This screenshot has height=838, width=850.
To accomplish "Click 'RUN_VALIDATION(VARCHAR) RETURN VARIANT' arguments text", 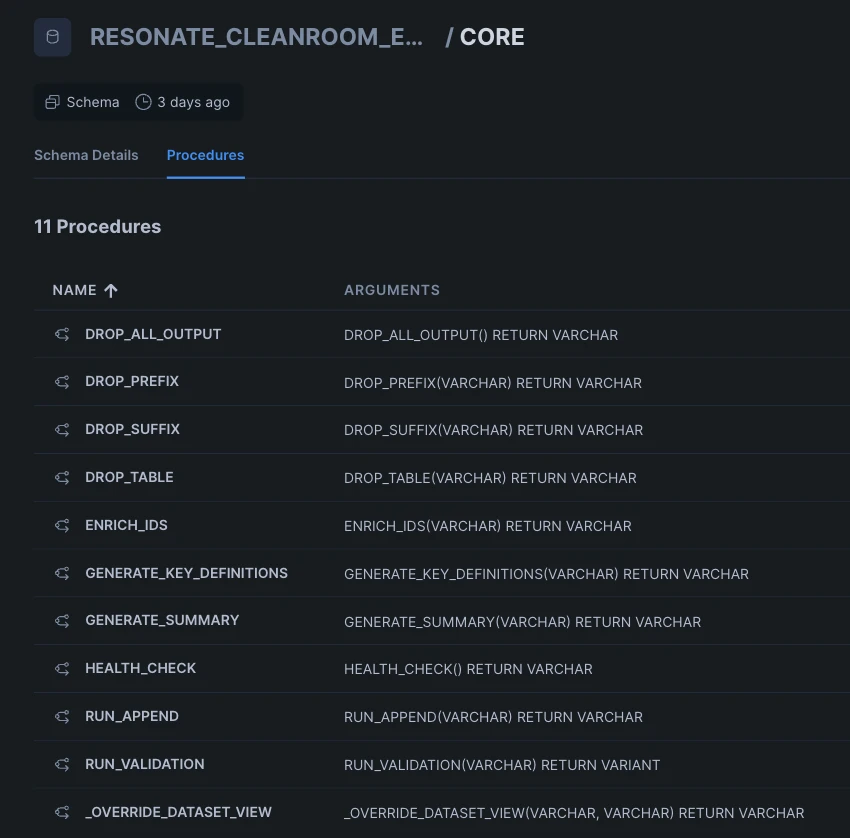I will [502, 765].
